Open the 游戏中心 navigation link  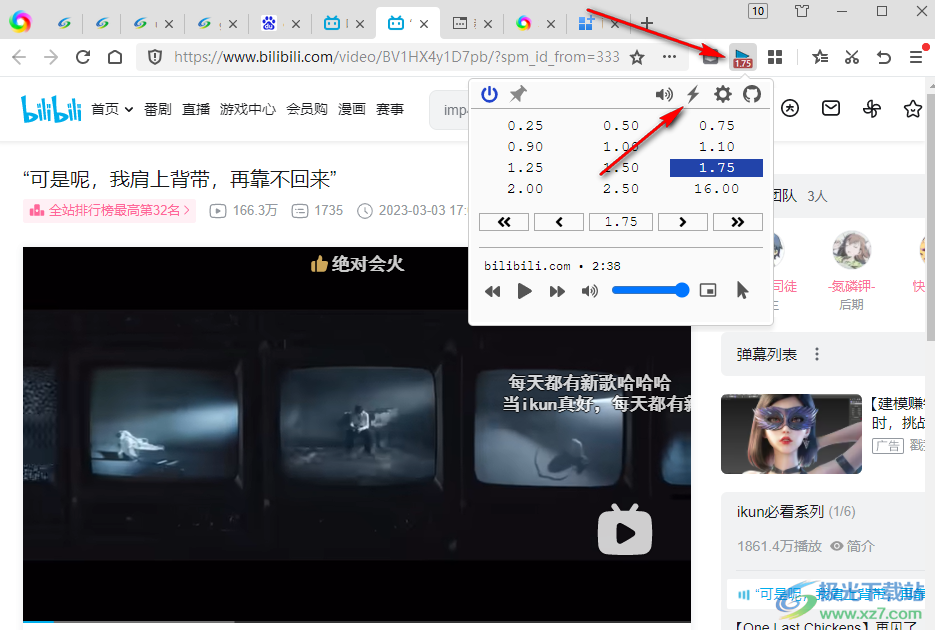coord(247,109)
